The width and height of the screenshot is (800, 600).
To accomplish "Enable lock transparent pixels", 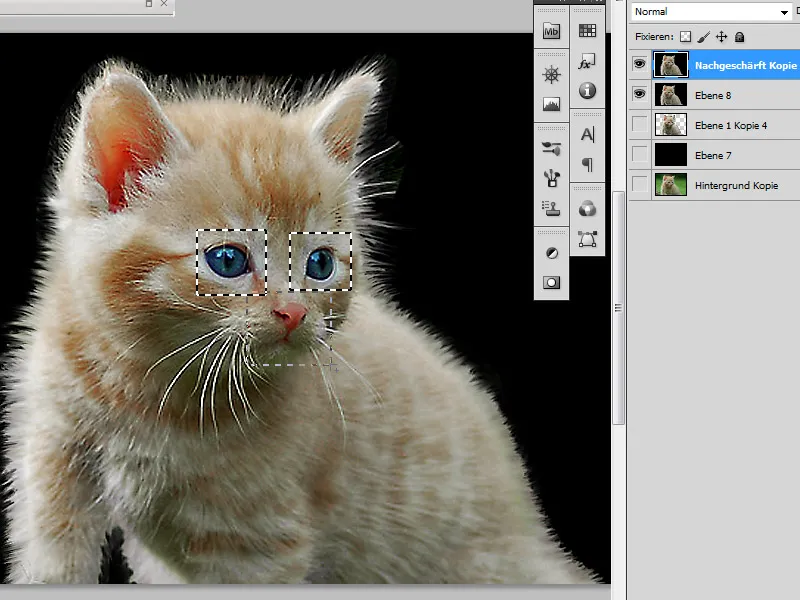I will 685,36.
